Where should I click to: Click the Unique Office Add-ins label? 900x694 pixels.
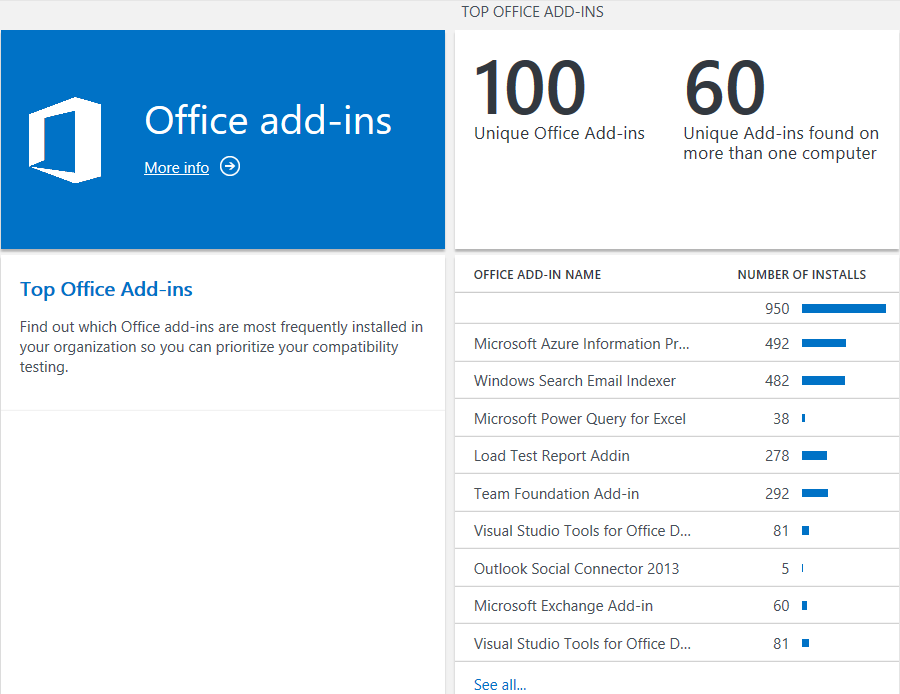559,133
